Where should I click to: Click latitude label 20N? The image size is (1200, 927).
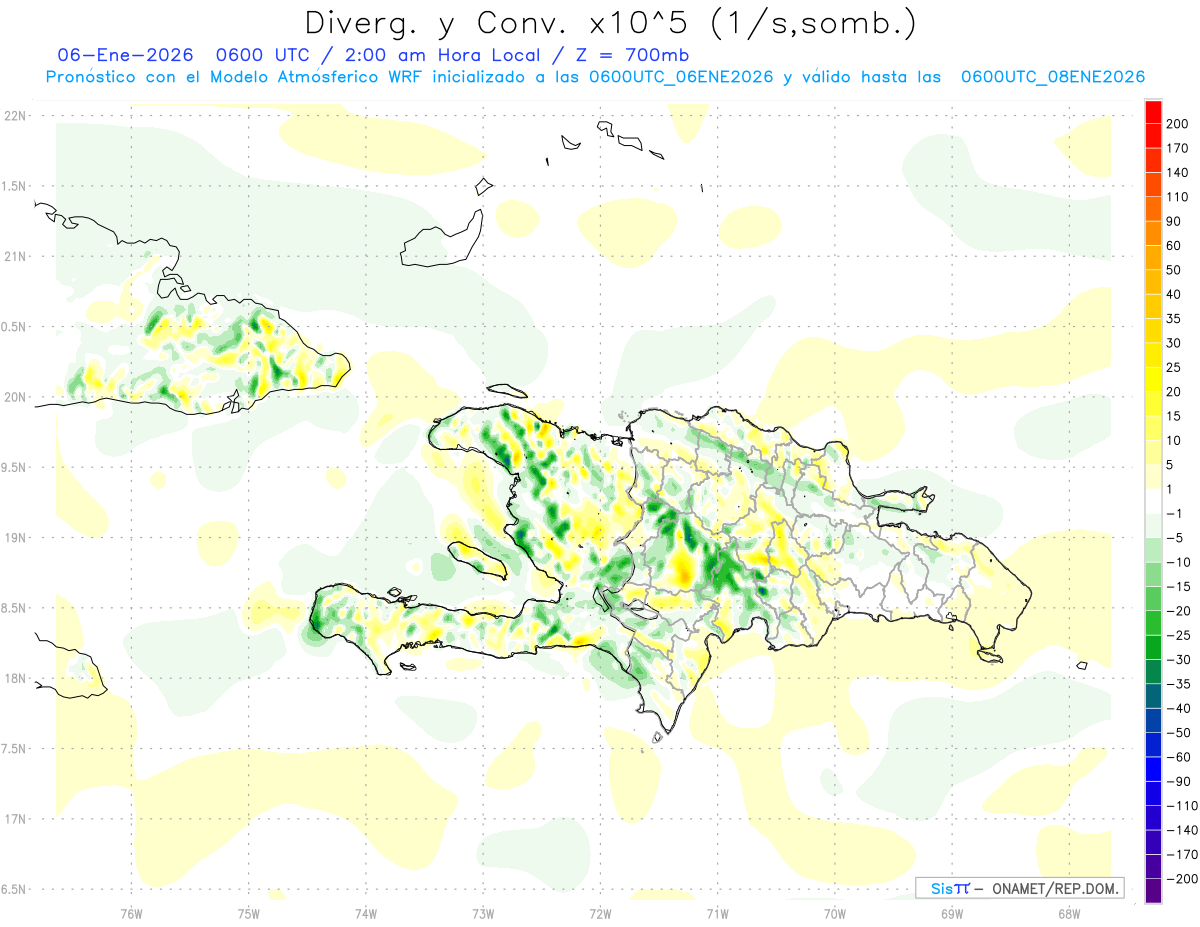point(15,397)
